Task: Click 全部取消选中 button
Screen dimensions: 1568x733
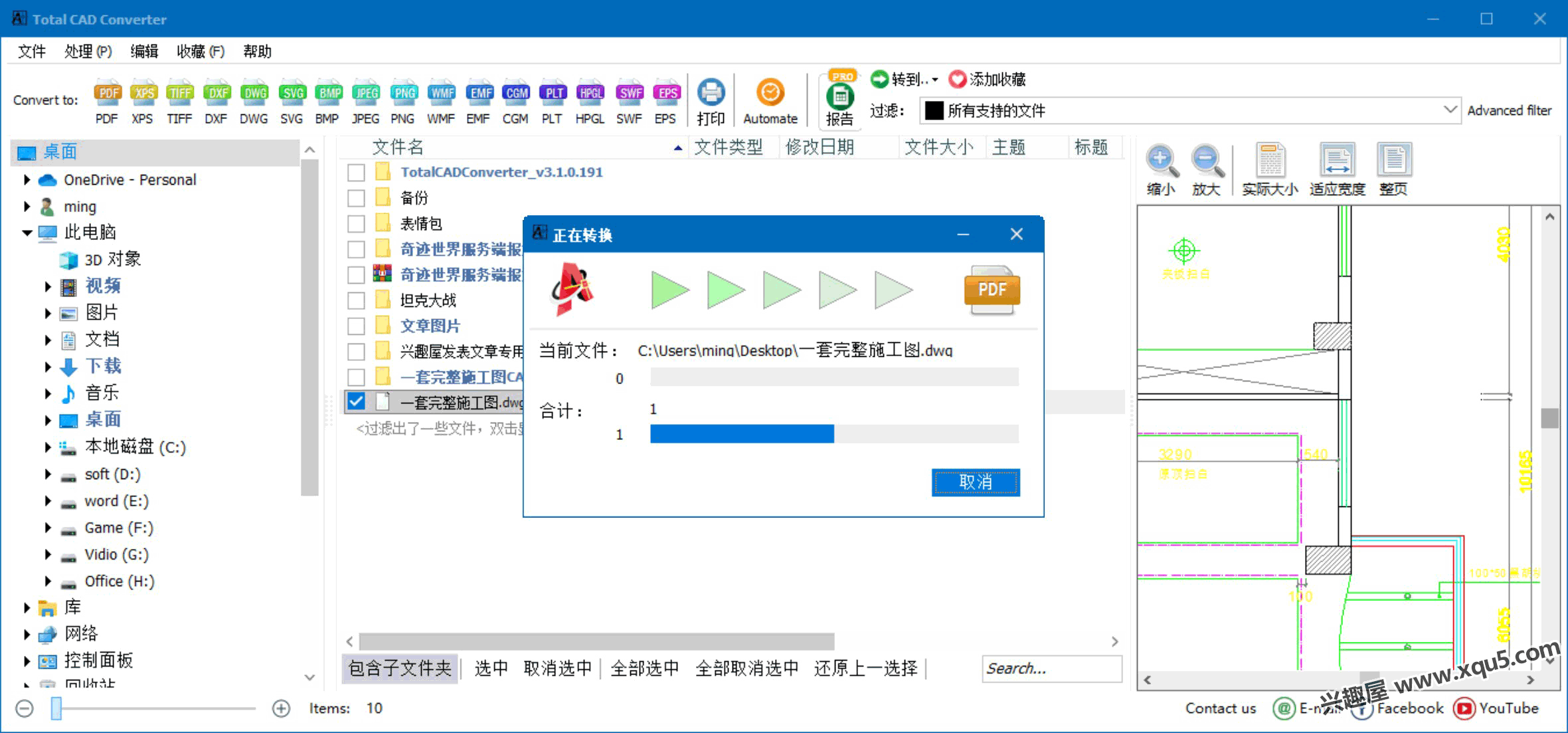Action: point(746,668)
